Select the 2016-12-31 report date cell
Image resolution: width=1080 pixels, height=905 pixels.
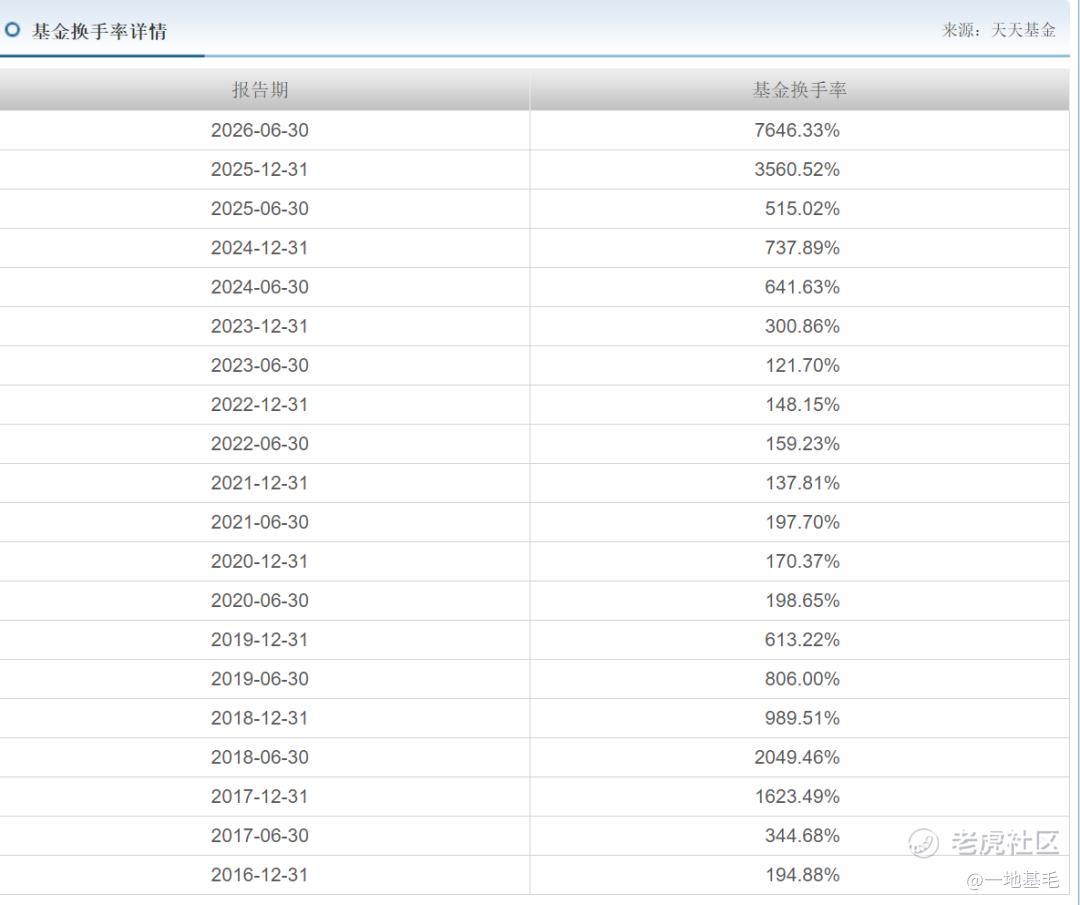pos(260,875)
